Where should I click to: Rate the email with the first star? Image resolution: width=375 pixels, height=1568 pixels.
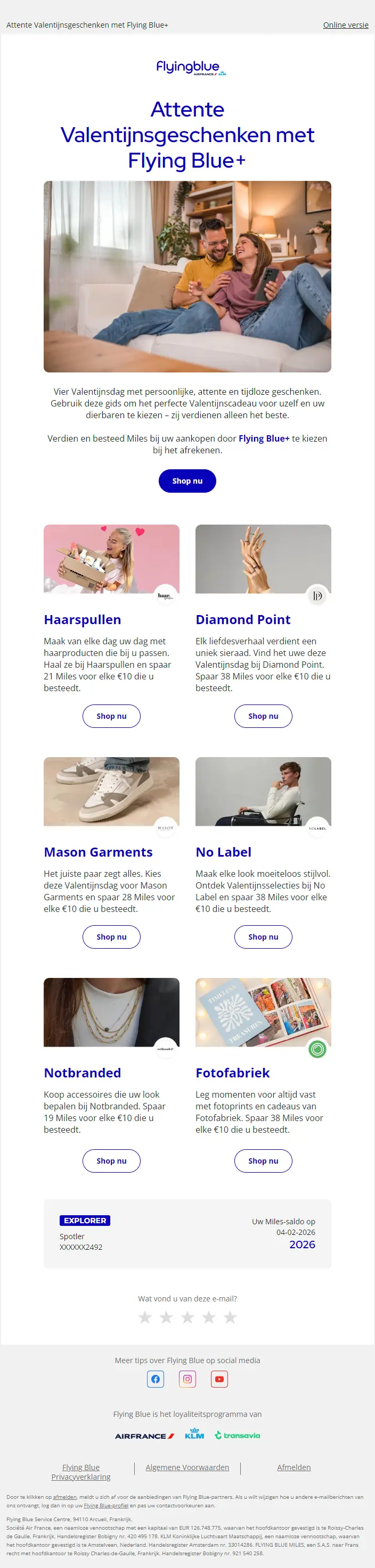[144, 1317]
